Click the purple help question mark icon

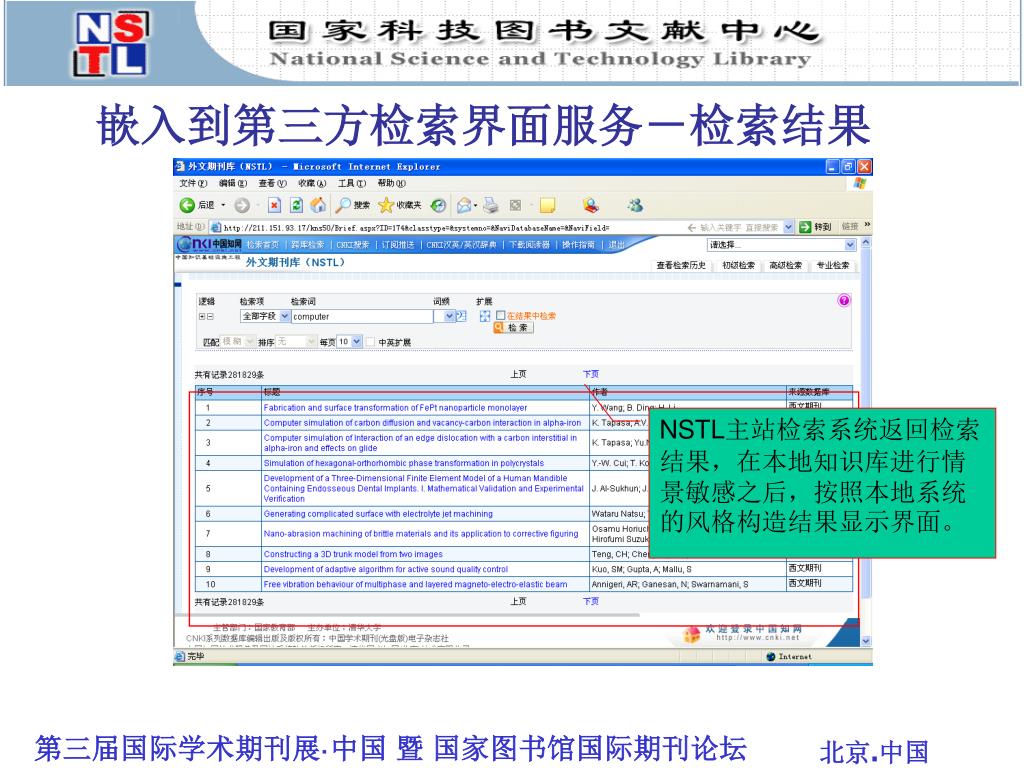(844, 300)
